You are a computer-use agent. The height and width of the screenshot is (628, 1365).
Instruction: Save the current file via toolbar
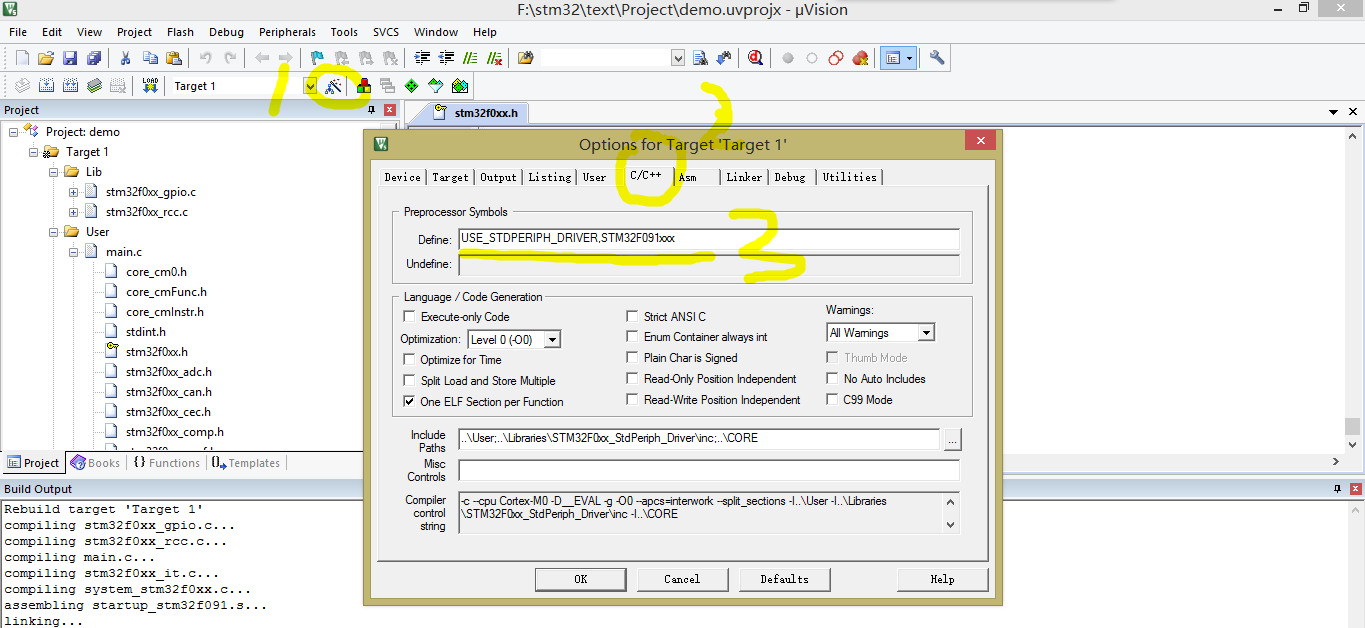pos(70,58)
